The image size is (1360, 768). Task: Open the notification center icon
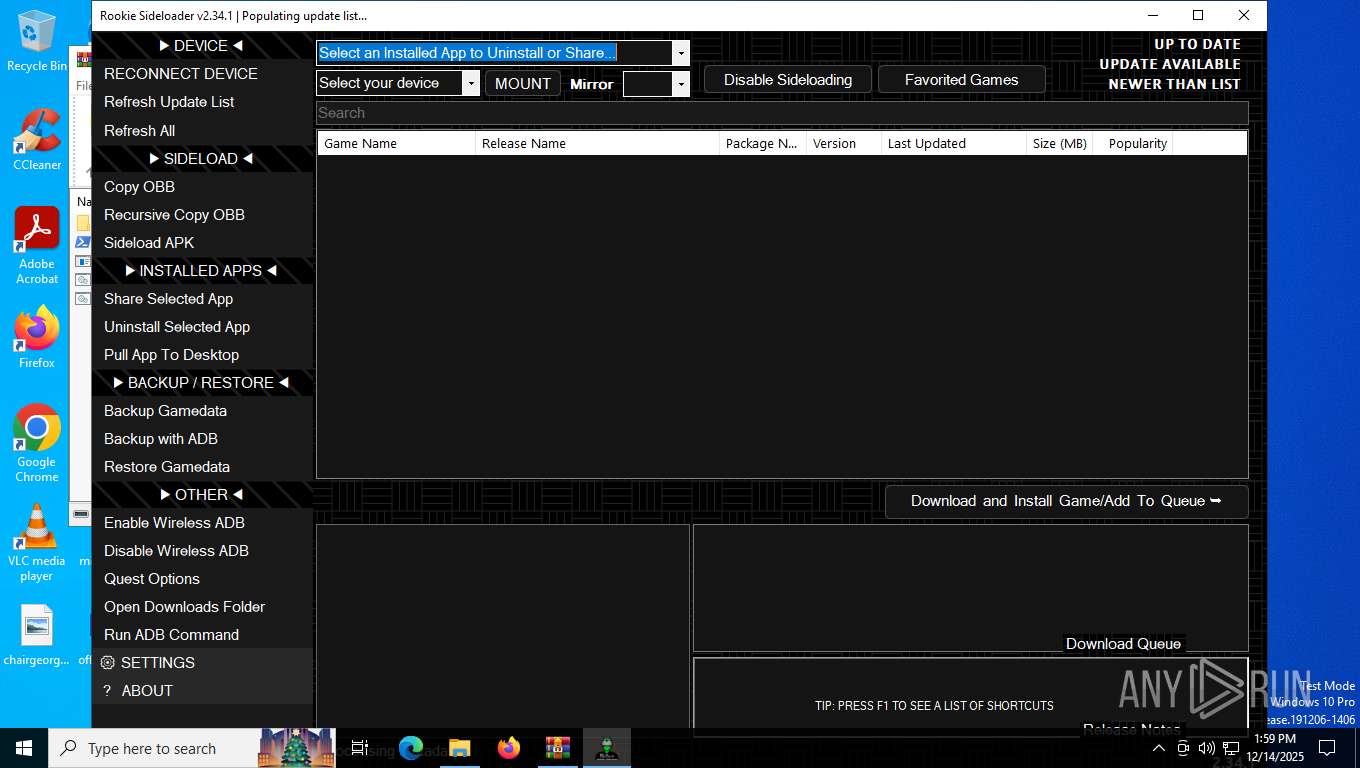[x=1327, y=748]
